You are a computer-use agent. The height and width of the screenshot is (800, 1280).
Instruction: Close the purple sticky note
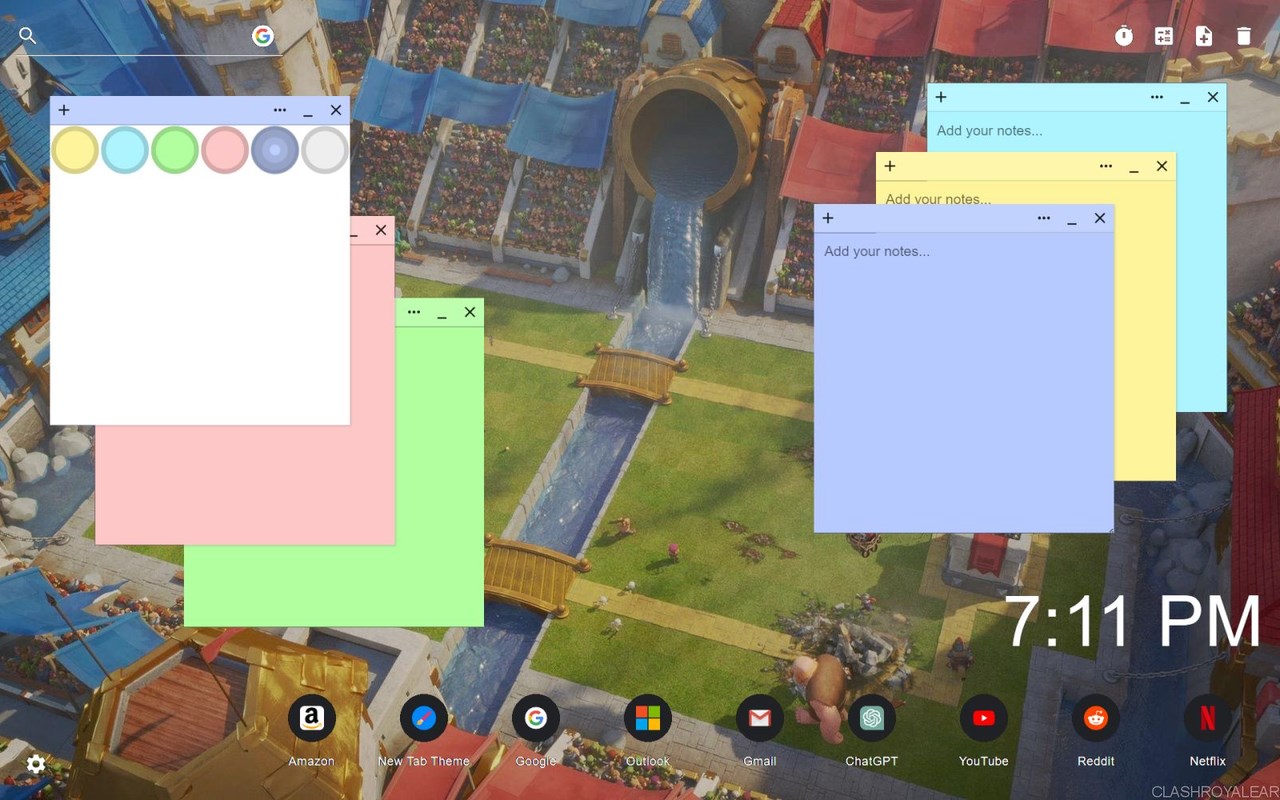click(x=1100, y=218)
